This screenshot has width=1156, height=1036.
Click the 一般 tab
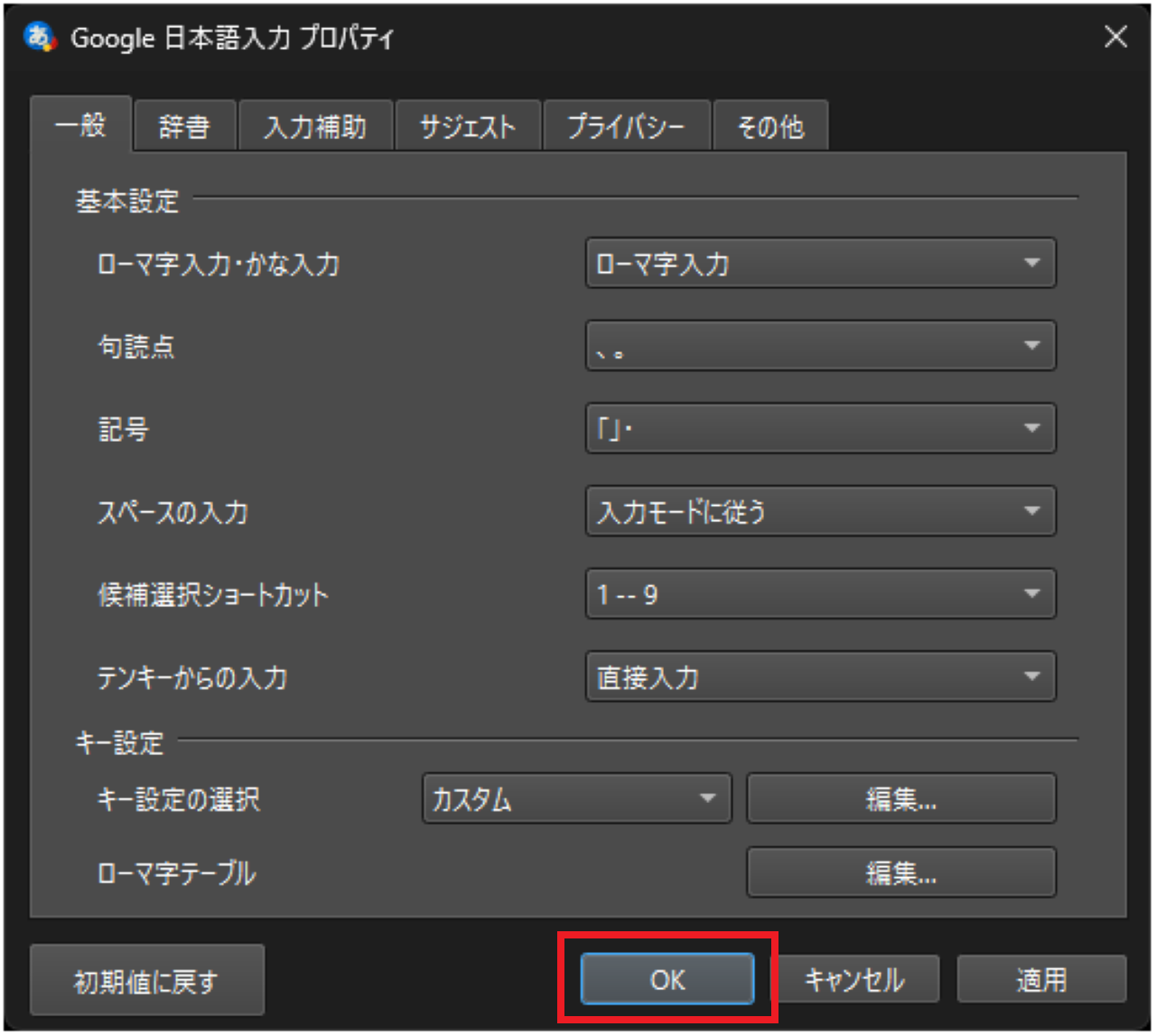click(81, 126)
